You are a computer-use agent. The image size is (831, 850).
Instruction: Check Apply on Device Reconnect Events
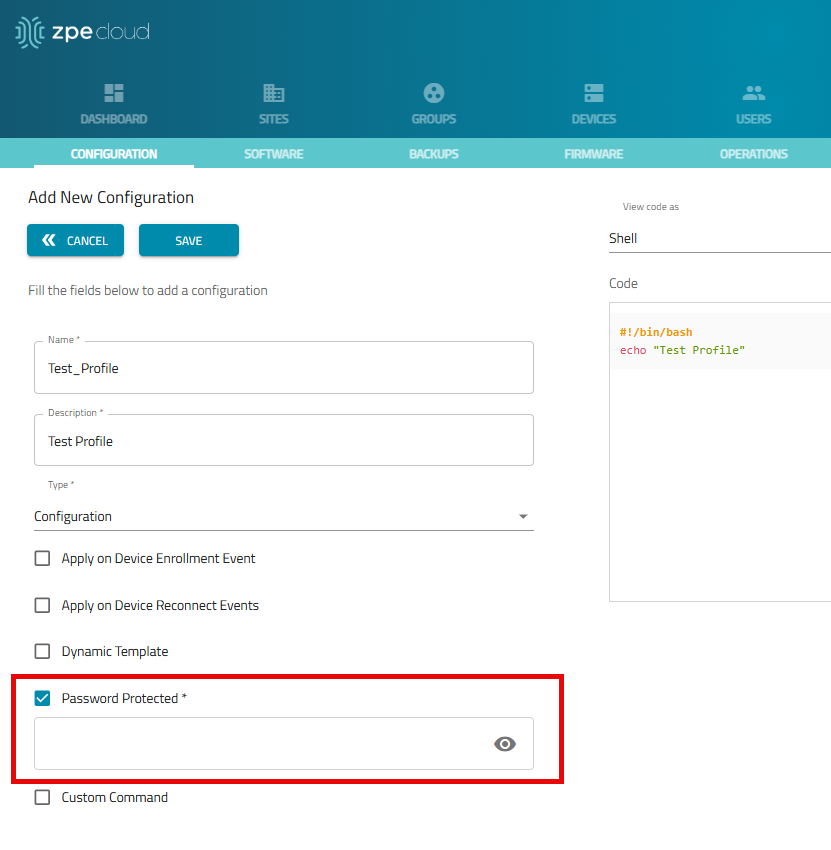pyautogui.click(x=43, y=605)
